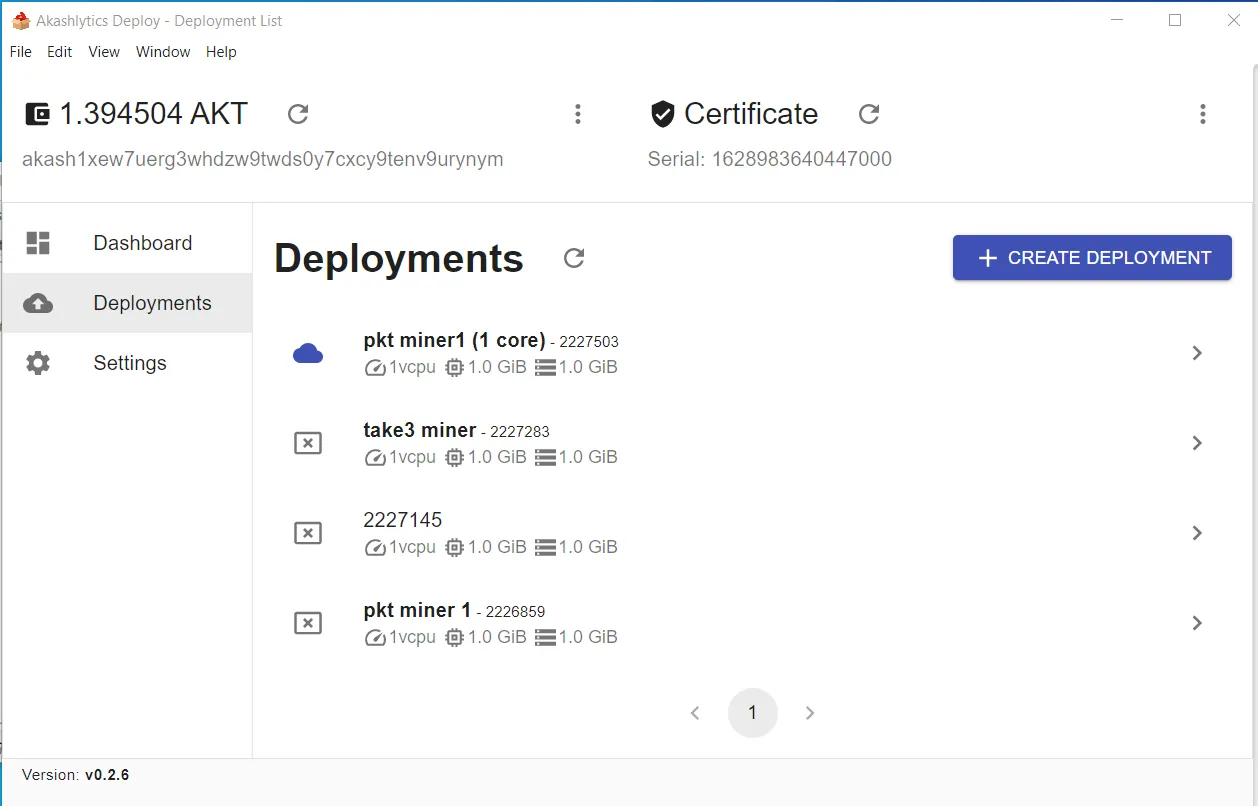Open pkt miner1 (1 core) deployment

coord(753,353)
